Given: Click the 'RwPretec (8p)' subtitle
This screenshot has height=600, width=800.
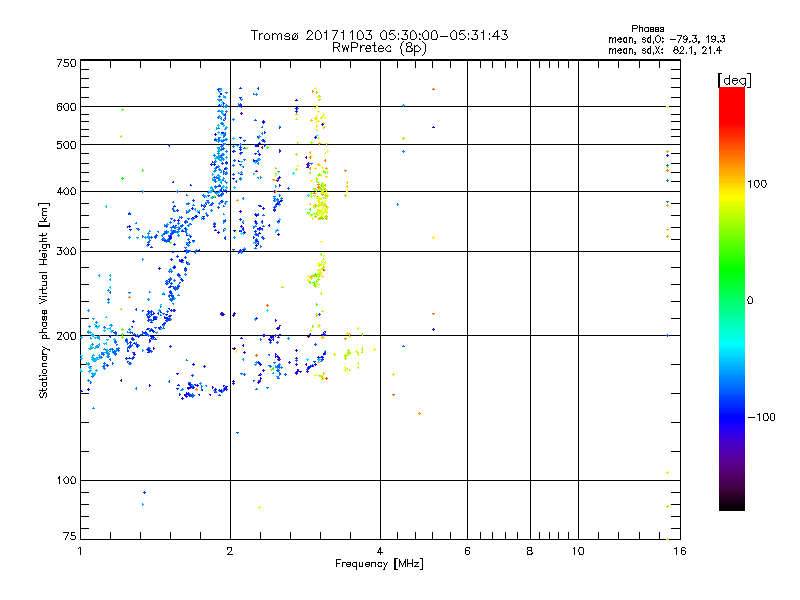Looking at the screenshot, I should (x=379, y=48).
